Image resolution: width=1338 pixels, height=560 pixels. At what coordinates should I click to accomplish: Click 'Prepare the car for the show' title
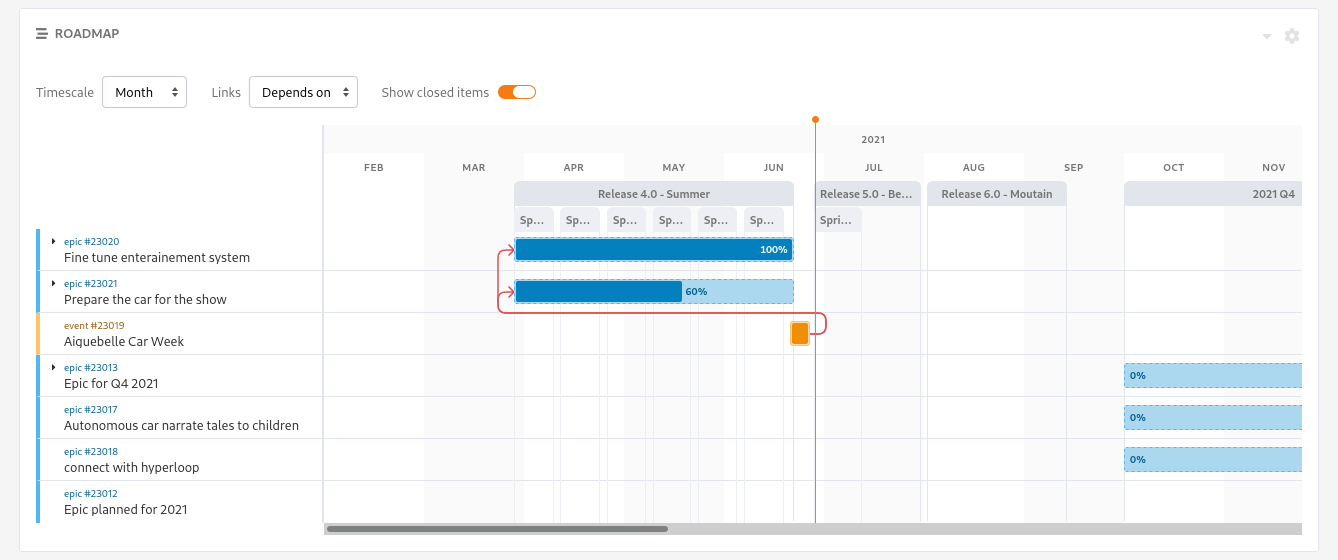(145, 300)
